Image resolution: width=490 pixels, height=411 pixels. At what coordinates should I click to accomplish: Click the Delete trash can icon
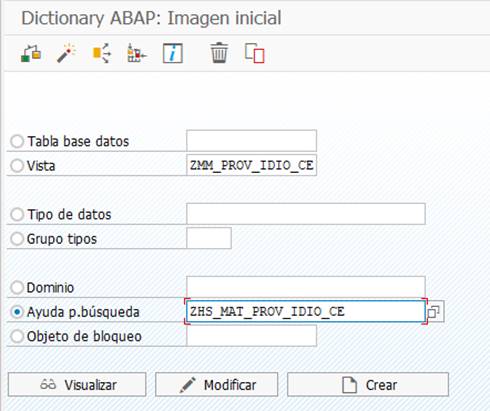pyautogui.click(x=219, y=53)
